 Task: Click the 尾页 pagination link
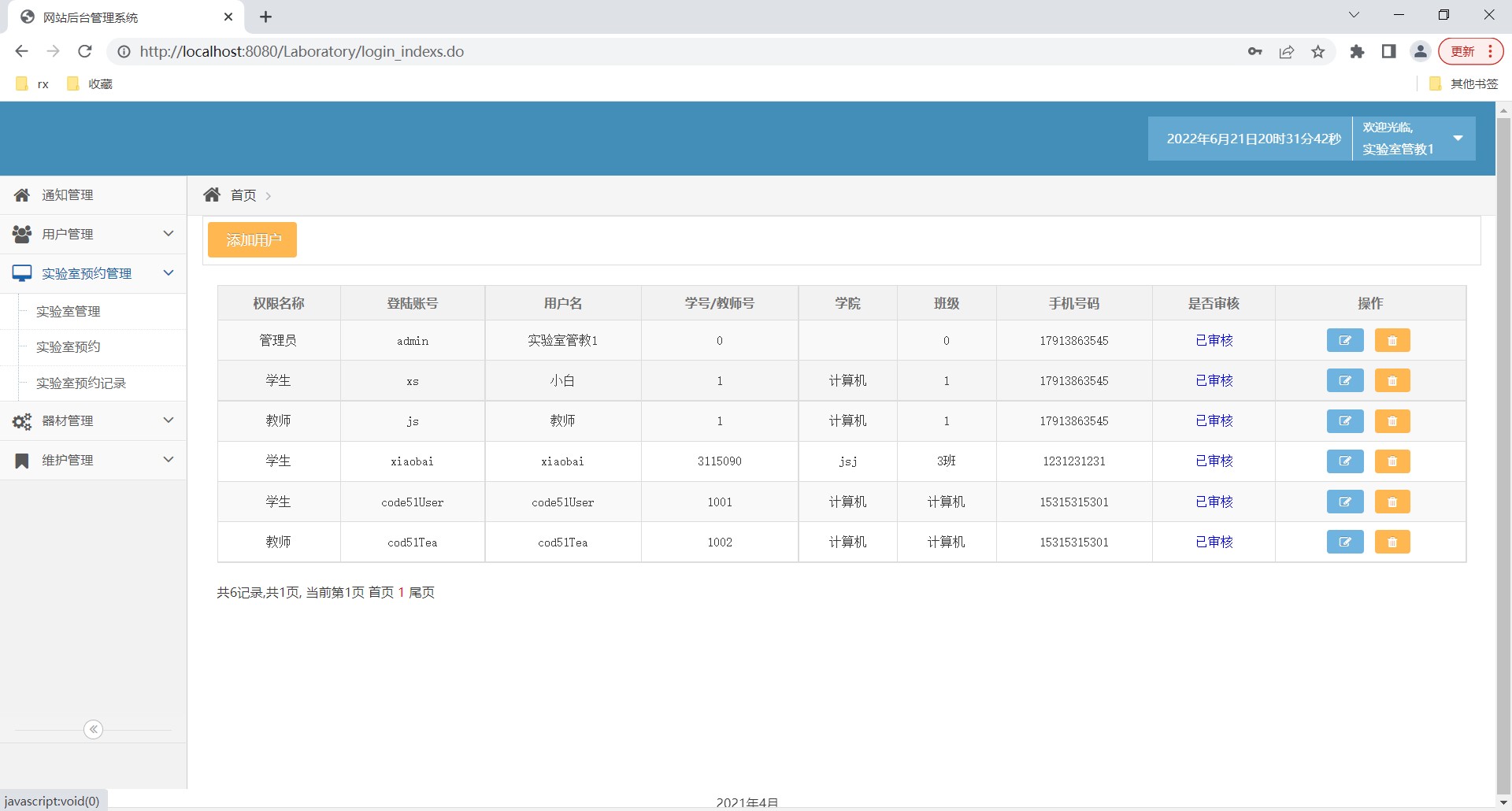coord(421,592)
